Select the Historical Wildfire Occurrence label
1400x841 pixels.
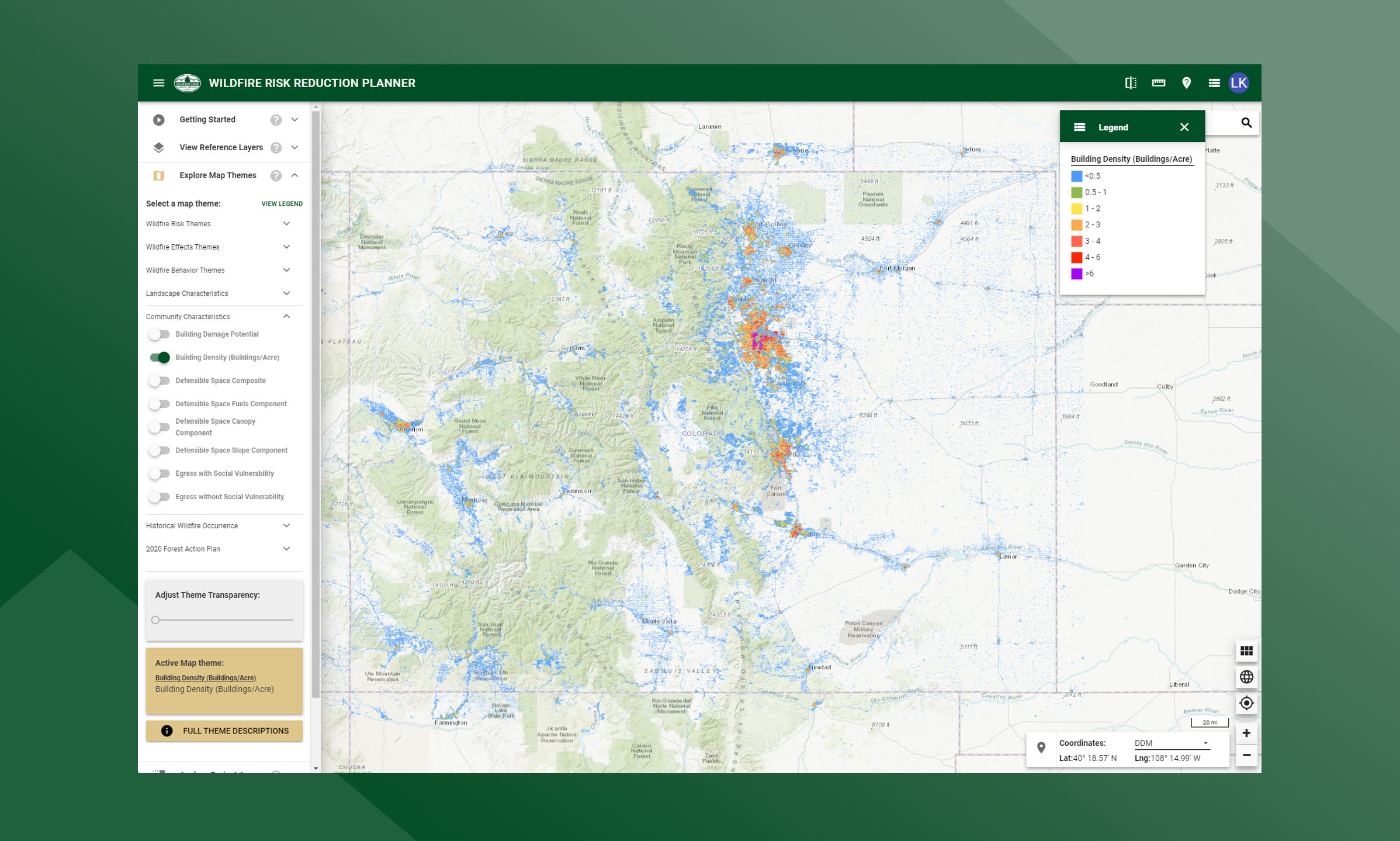[x=192, y=525]
